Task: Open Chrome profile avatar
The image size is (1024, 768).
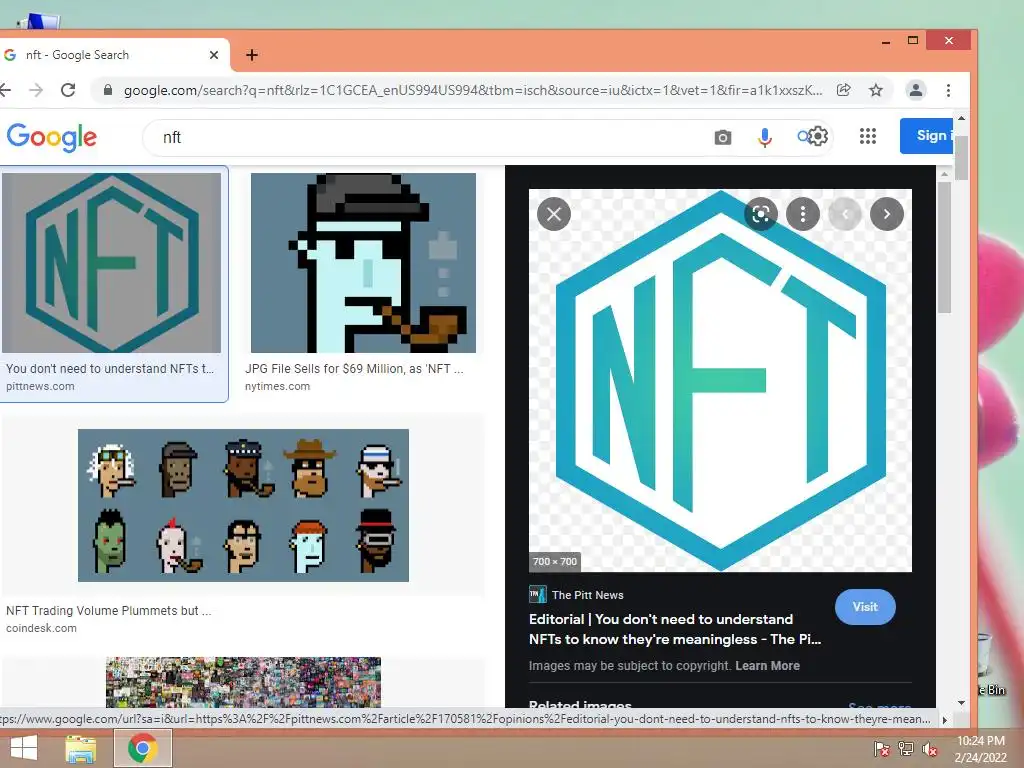Action: click(916, 89)
